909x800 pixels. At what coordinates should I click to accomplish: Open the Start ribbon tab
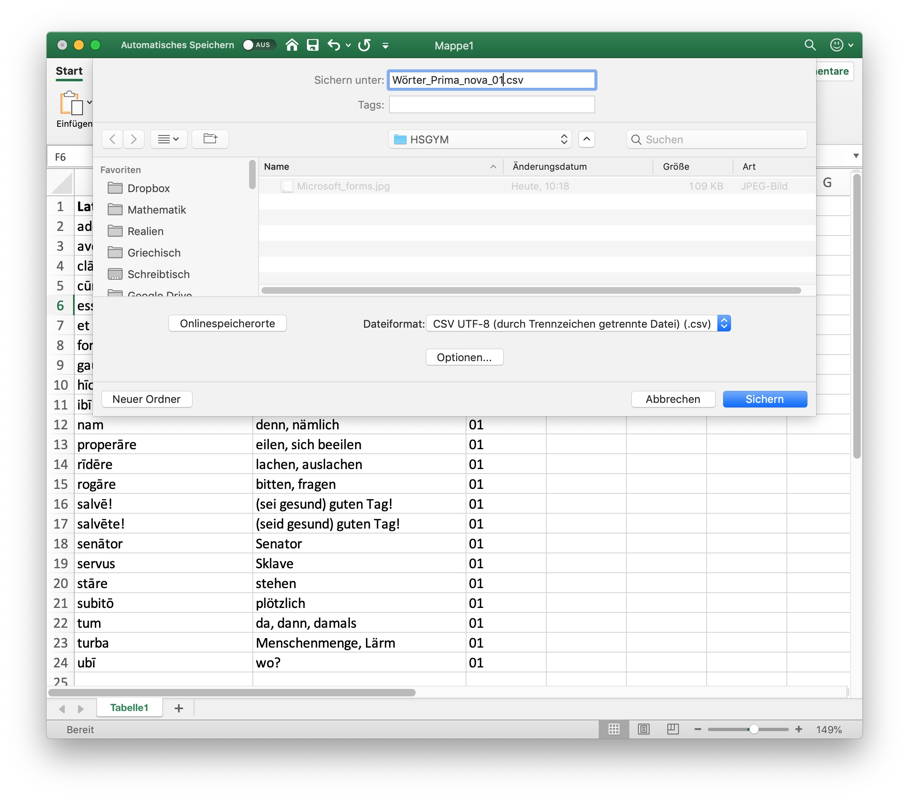[x=69, y=71]
